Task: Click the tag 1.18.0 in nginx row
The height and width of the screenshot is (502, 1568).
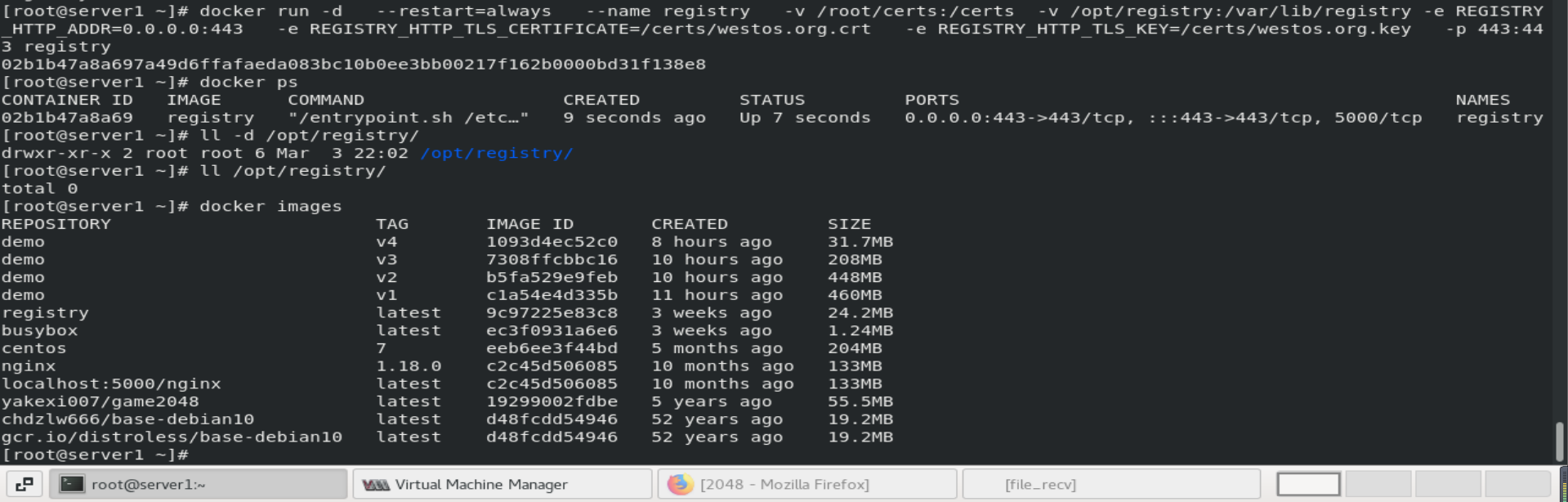Action: tap(409, 366)
